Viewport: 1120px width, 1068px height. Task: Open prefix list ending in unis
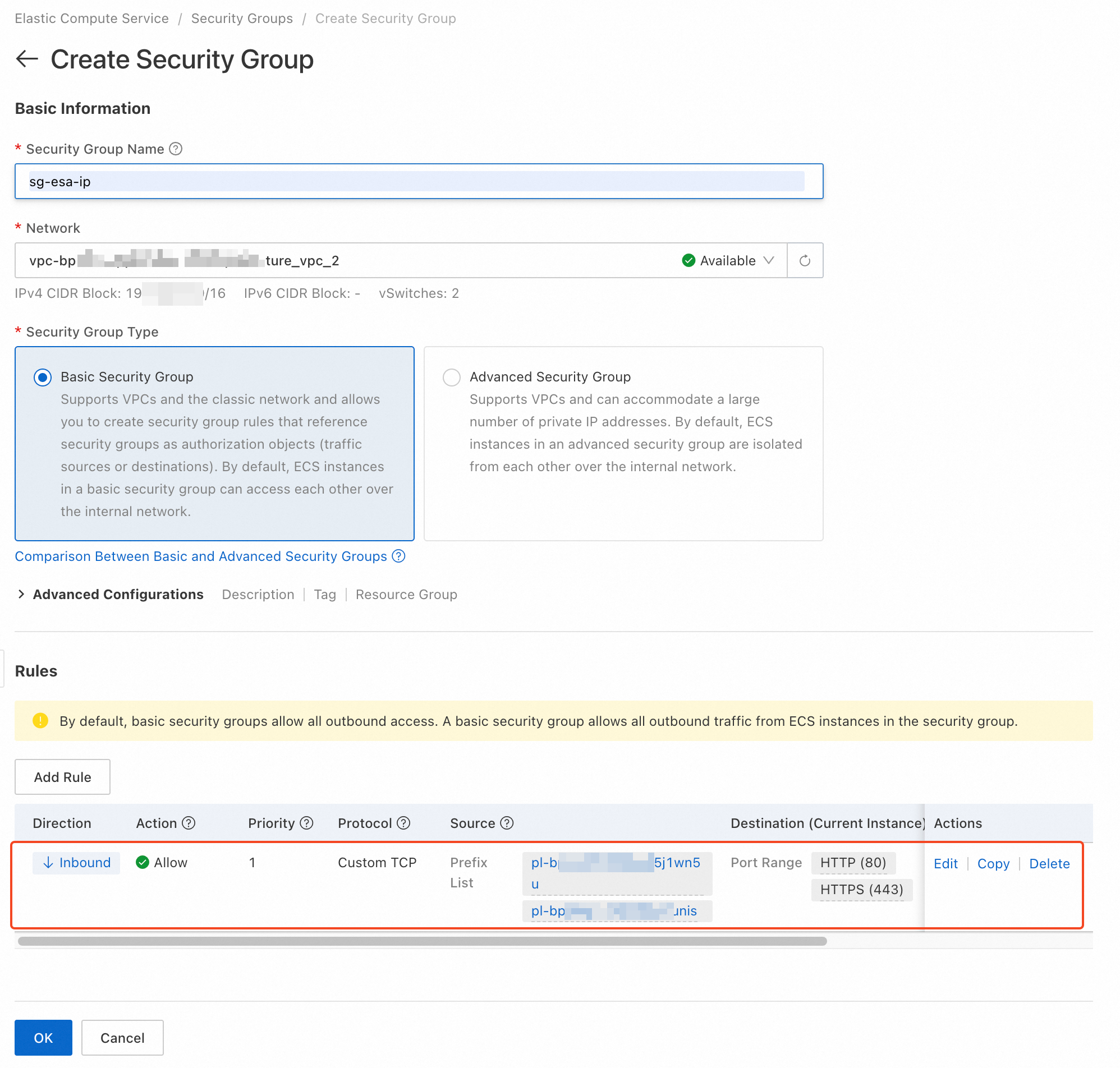[x=617, y=911]
